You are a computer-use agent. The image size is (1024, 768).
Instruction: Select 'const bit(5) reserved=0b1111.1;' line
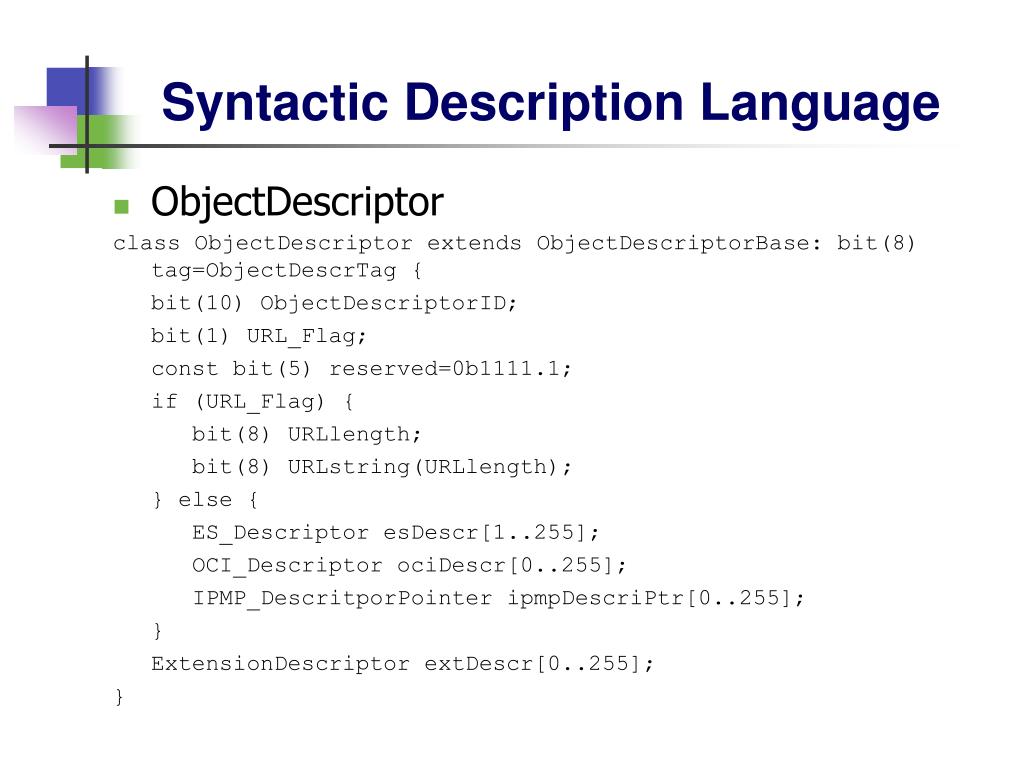361,369
